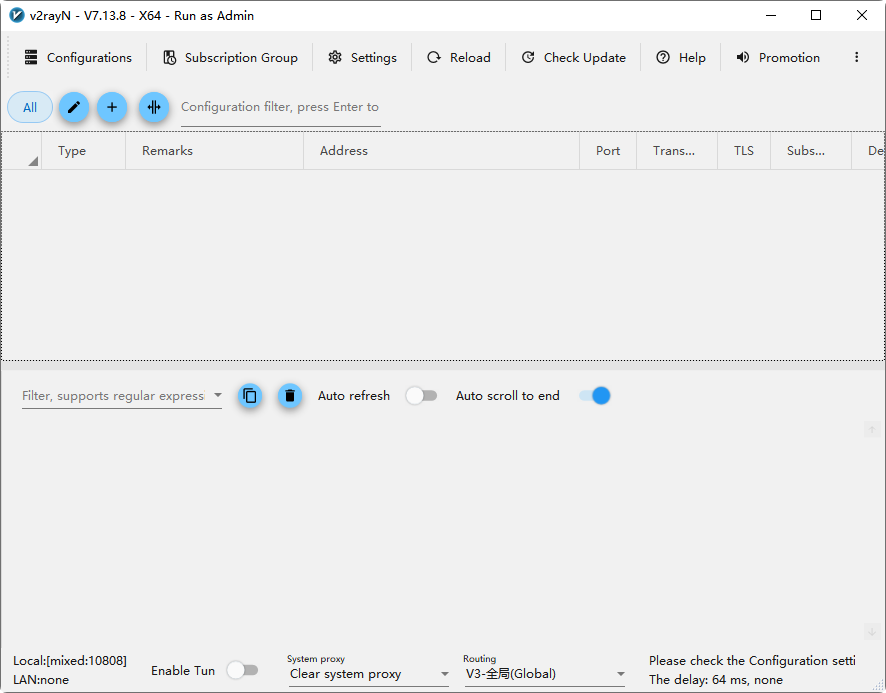
Task: Maximize the v2rayN window
Action: click(816, 15)
